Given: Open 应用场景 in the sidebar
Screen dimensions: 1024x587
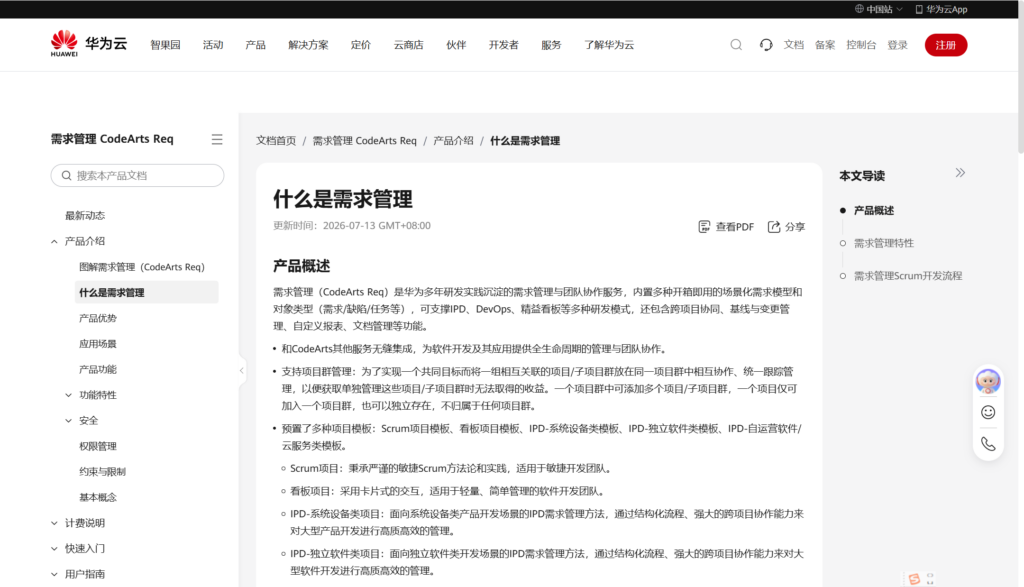Looking at the screenshot, I should tap(98, 343).
